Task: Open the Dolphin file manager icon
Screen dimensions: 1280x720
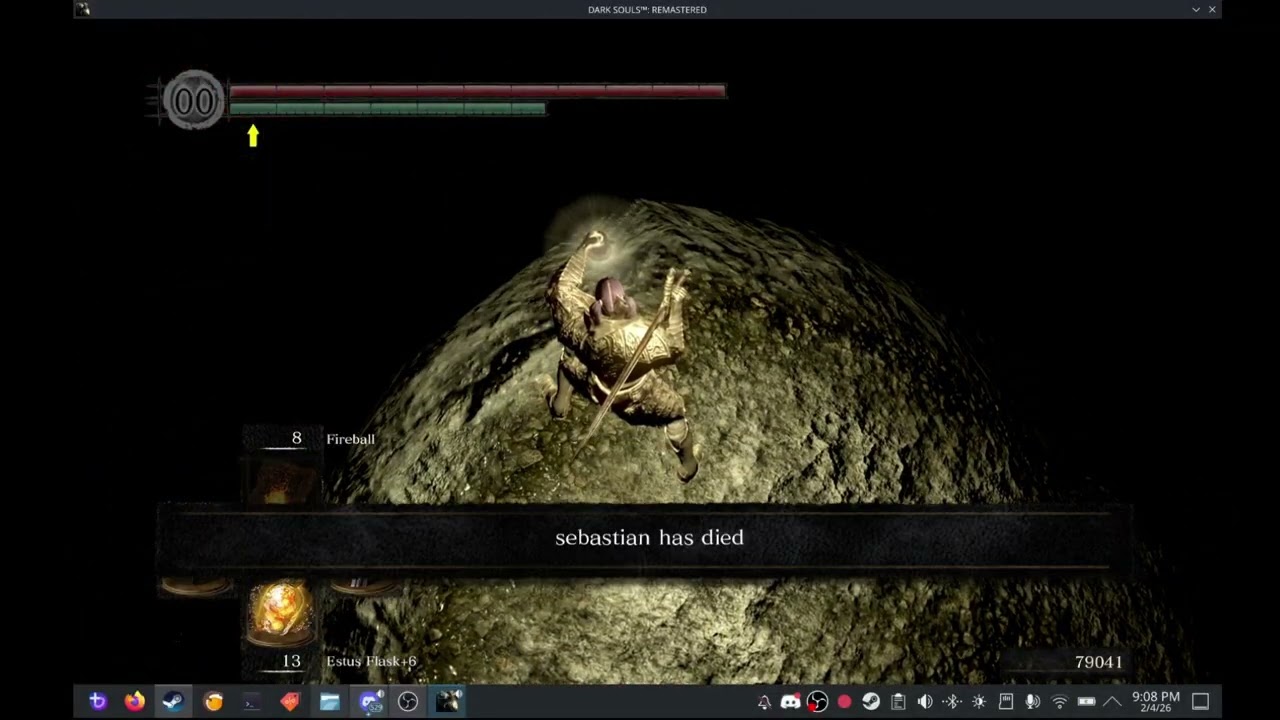Action: 329,702
